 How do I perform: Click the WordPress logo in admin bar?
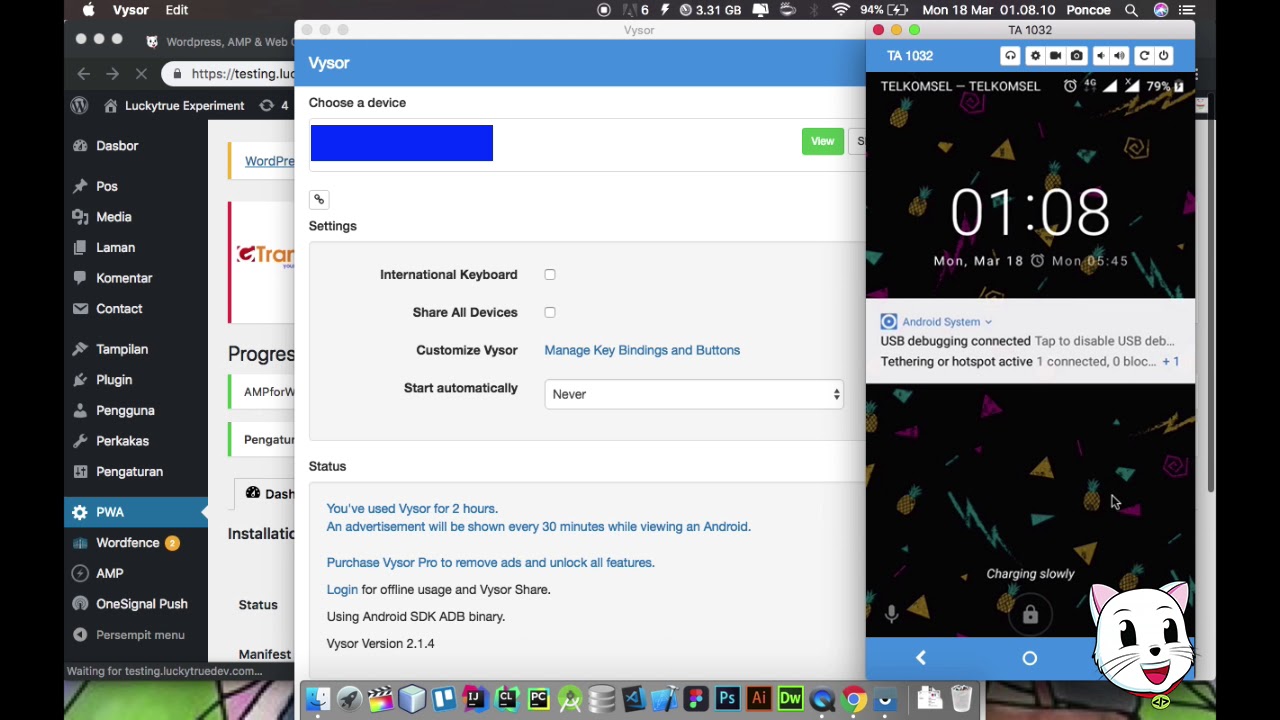[x=80, y=105]
